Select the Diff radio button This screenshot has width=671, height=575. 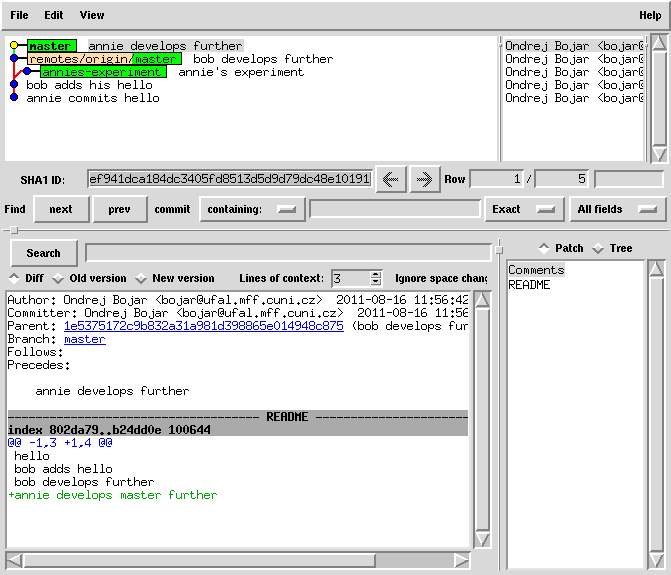(15, 278)
